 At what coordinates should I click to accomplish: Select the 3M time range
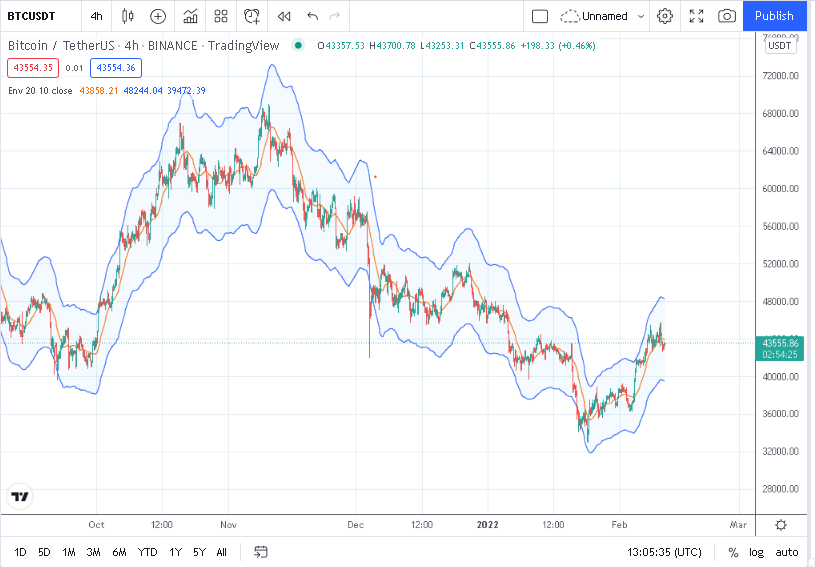coord(94,552)
